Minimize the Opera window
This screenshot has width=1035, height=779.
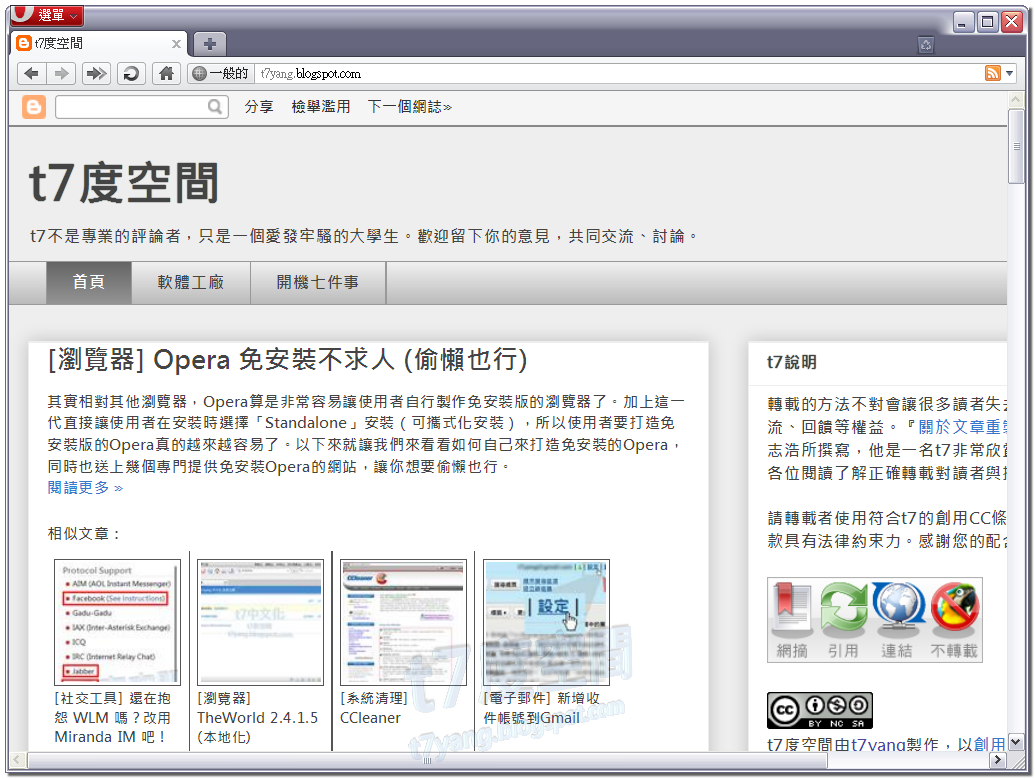[962, 22]
